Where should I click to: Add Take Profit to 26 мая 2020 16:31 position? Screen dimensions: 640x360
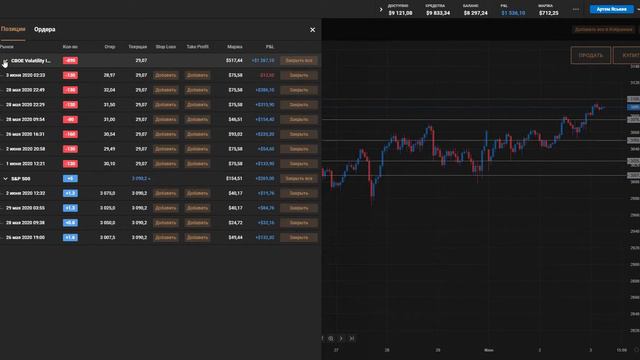pos(197,134)
